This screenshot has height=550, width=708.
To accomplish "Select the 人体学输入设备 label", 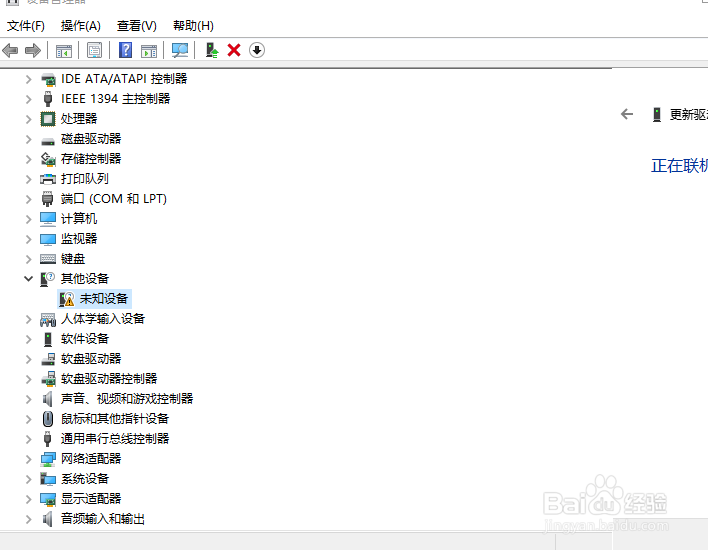I will [103, 319].
